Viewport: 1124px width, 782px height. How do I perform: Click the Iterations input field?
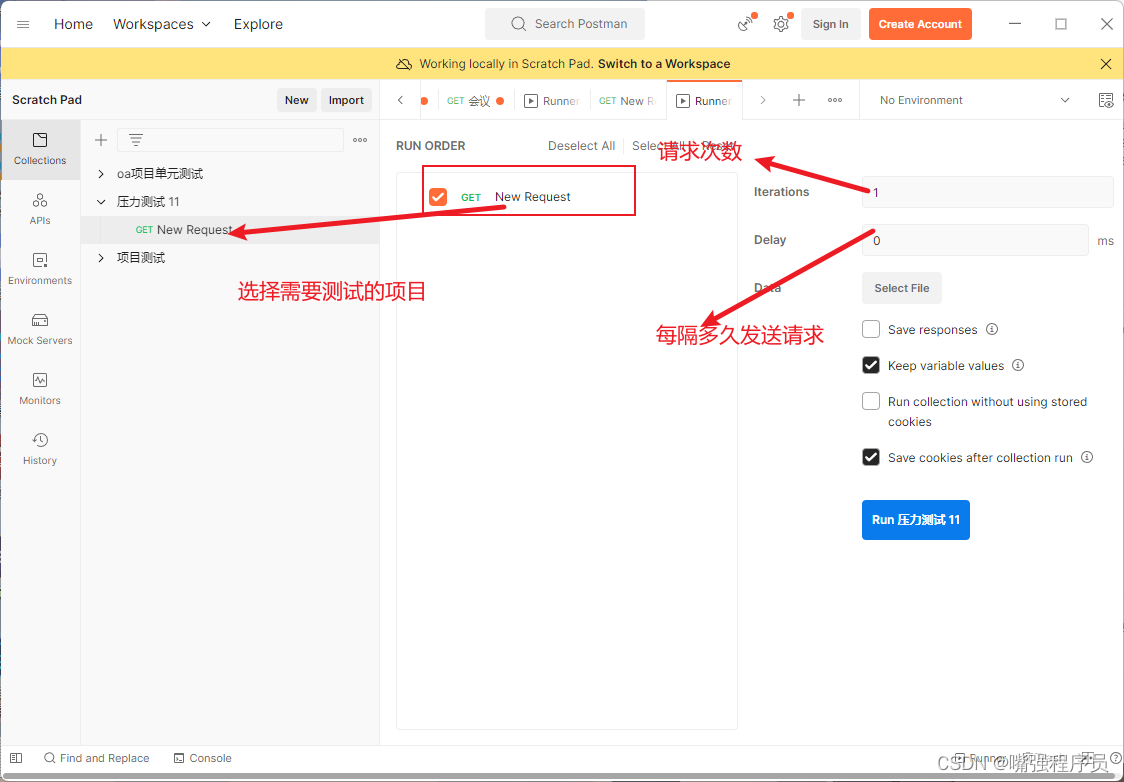coord(988,192)
